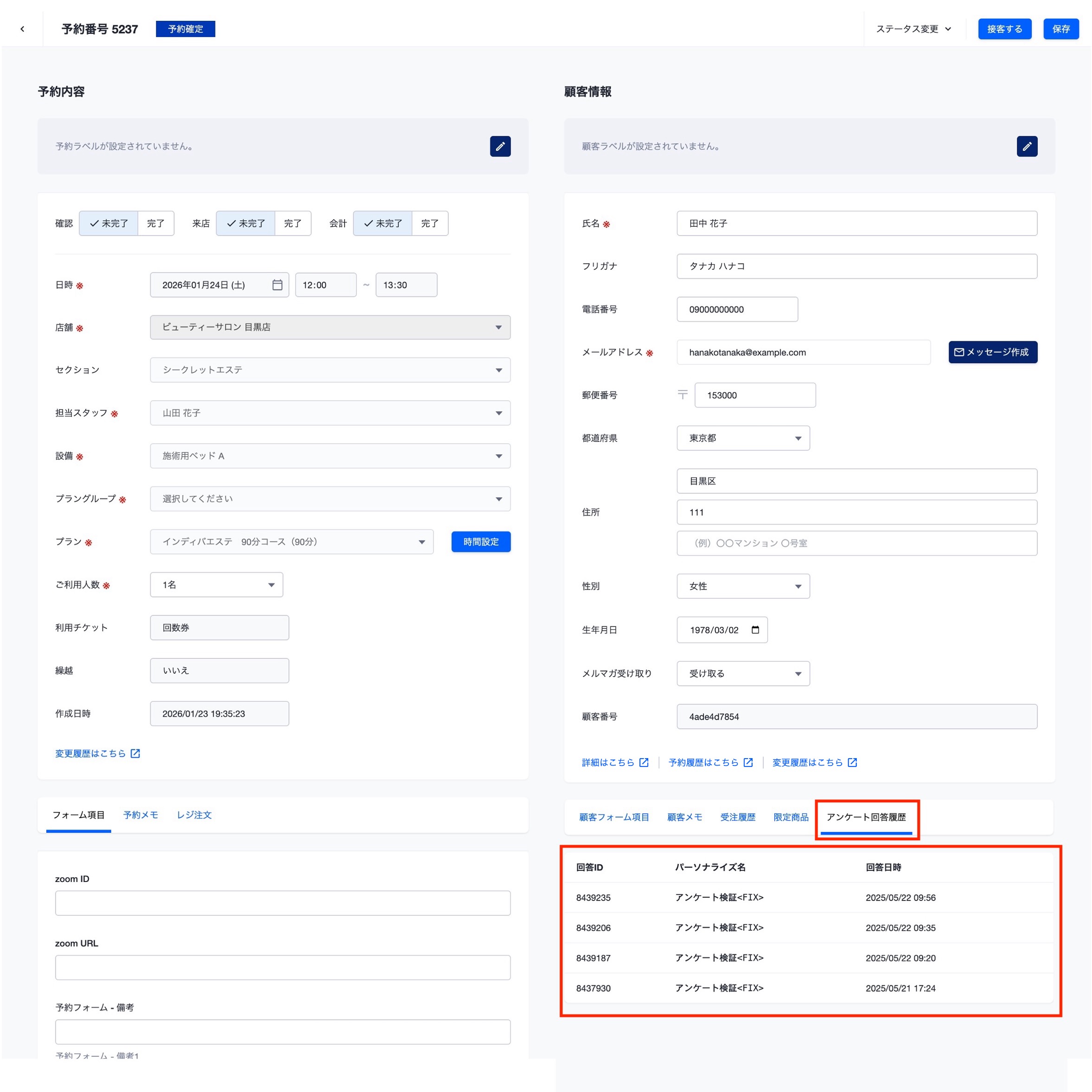Screen dimensions: 1092x1092
Task: Set 会計 status to 未完了
Action: pos(383,223)
